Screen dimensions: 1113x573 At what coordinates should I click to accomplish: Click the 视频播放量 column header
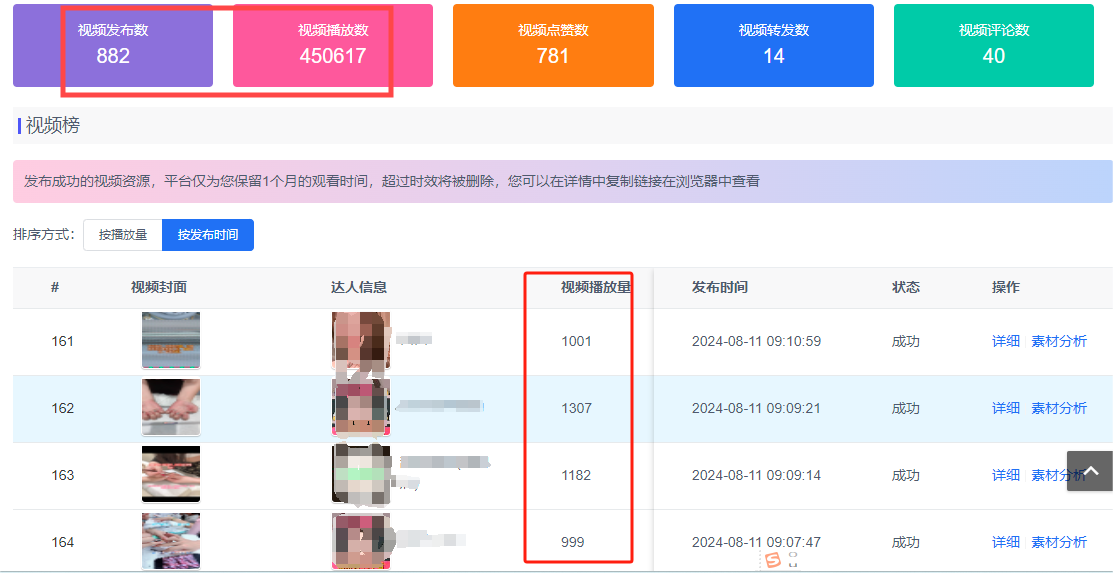tap(596, 287)
